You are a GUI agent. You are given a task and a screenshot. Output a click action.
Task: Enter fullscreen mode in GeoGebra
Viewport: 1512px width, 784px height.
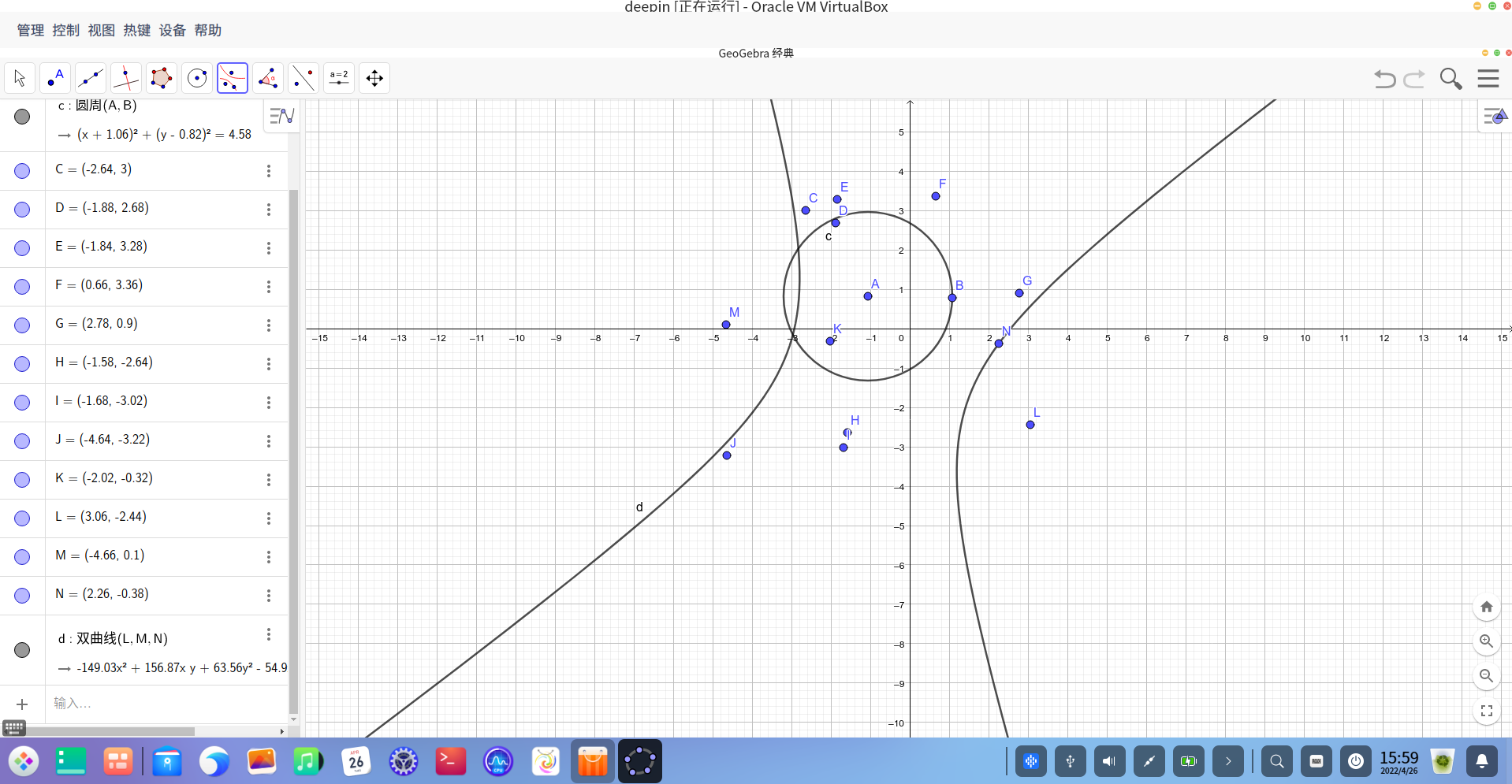pyautogui.click(x=1487, y=711)
